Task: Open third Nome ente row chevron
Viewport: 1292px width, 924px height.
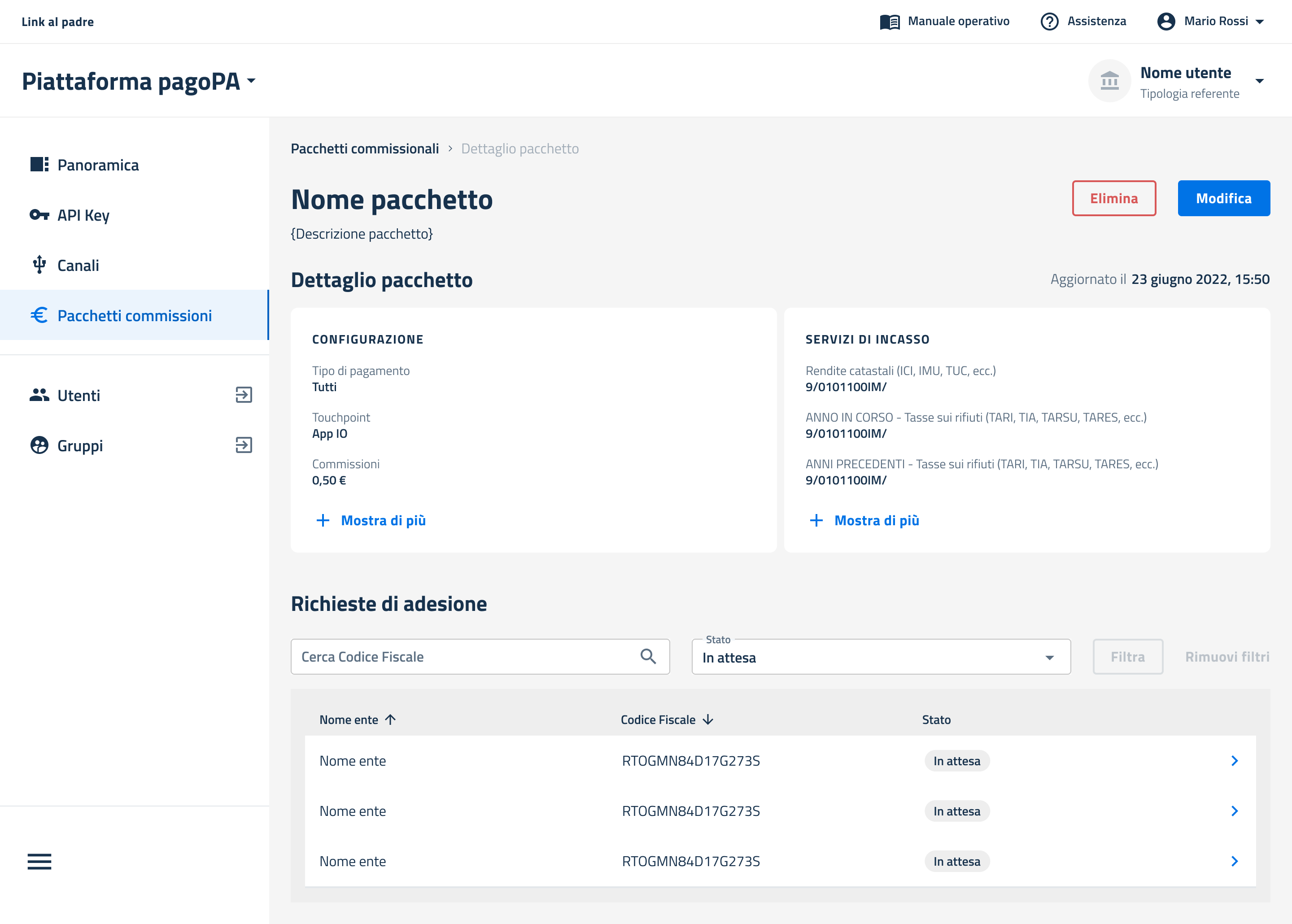Action: [1234, 861]
